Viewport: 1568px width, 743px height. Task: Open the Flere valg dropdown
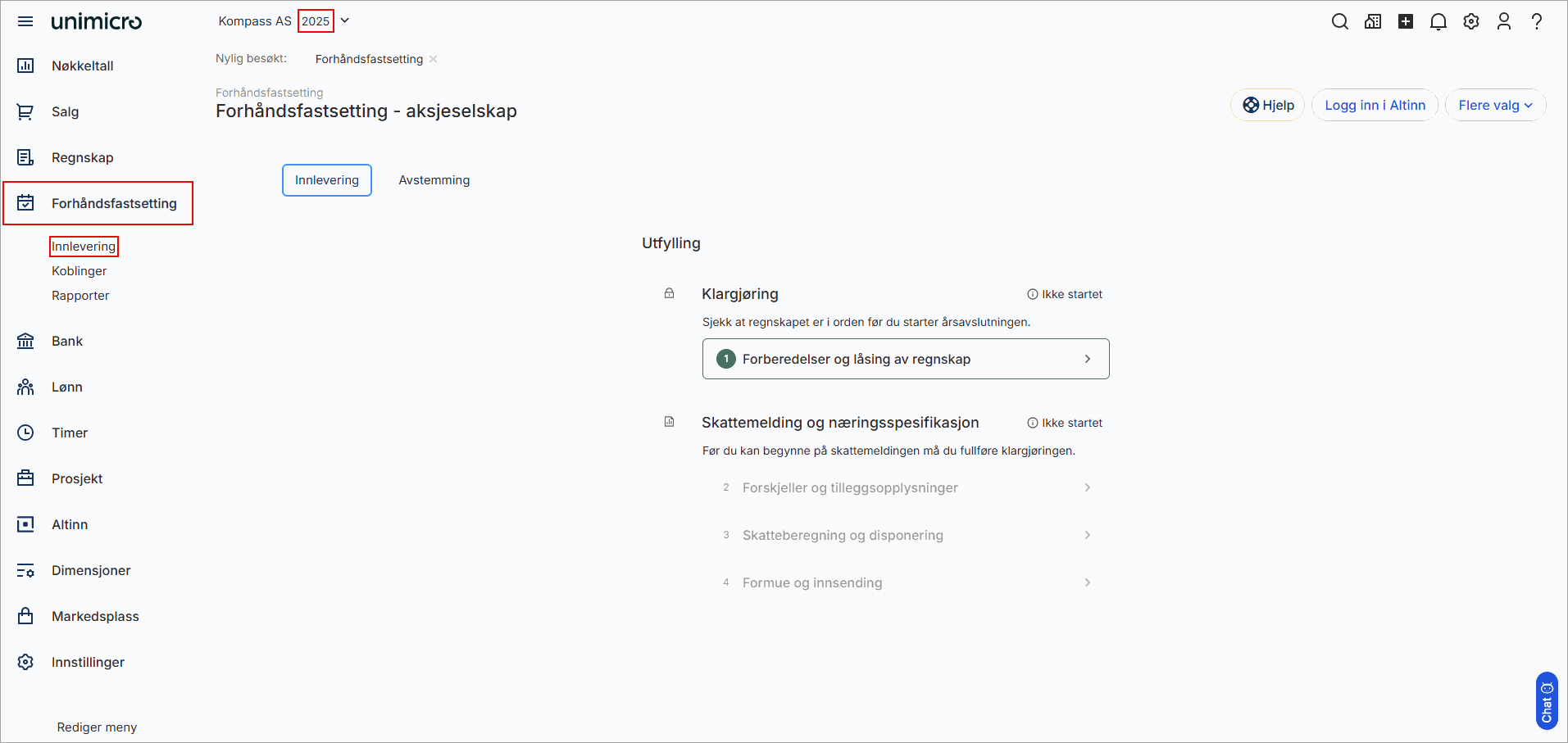pos(1494,105)
